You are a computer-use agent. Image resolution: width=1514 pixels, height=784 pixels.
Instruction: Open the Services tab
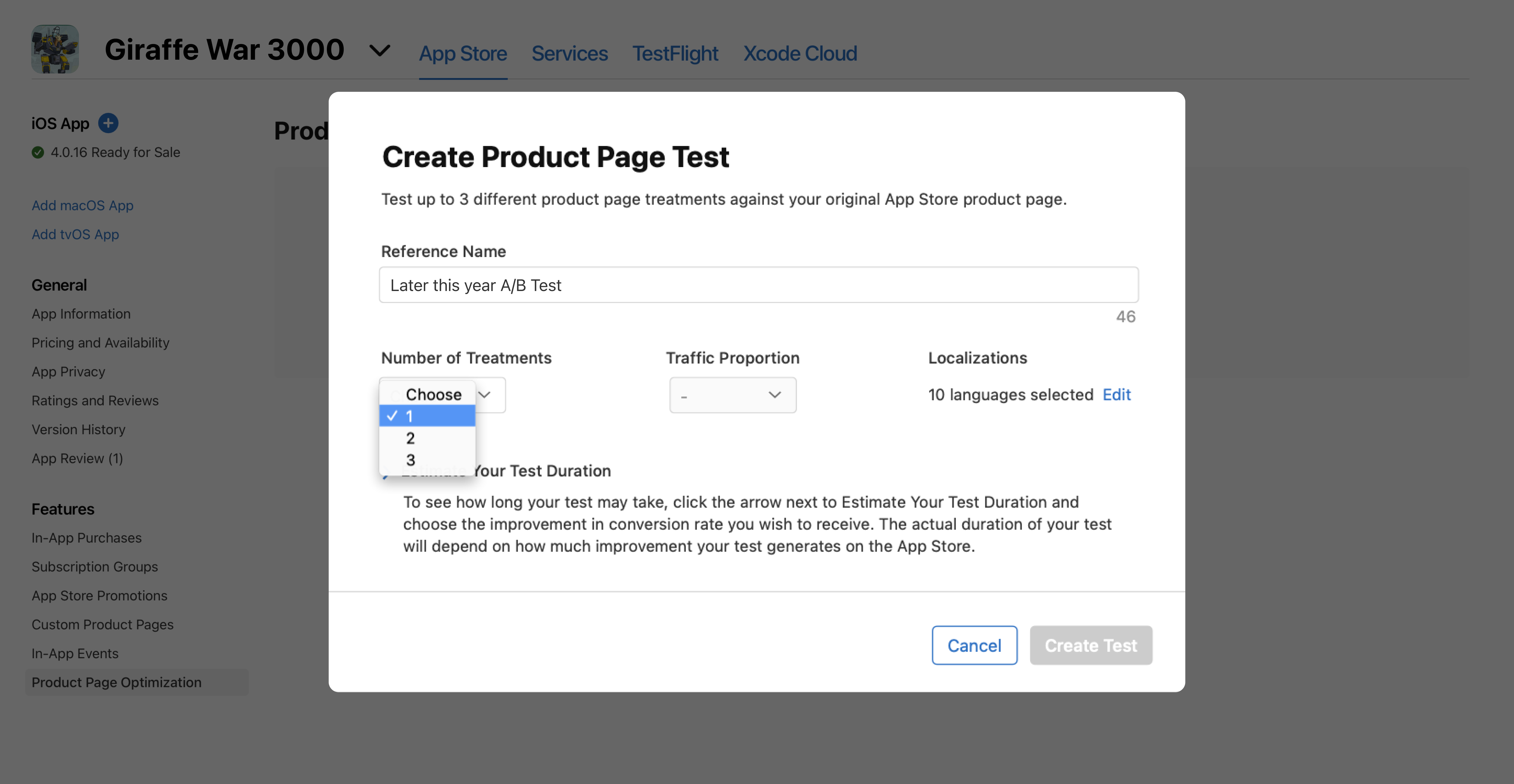[570, 54]
